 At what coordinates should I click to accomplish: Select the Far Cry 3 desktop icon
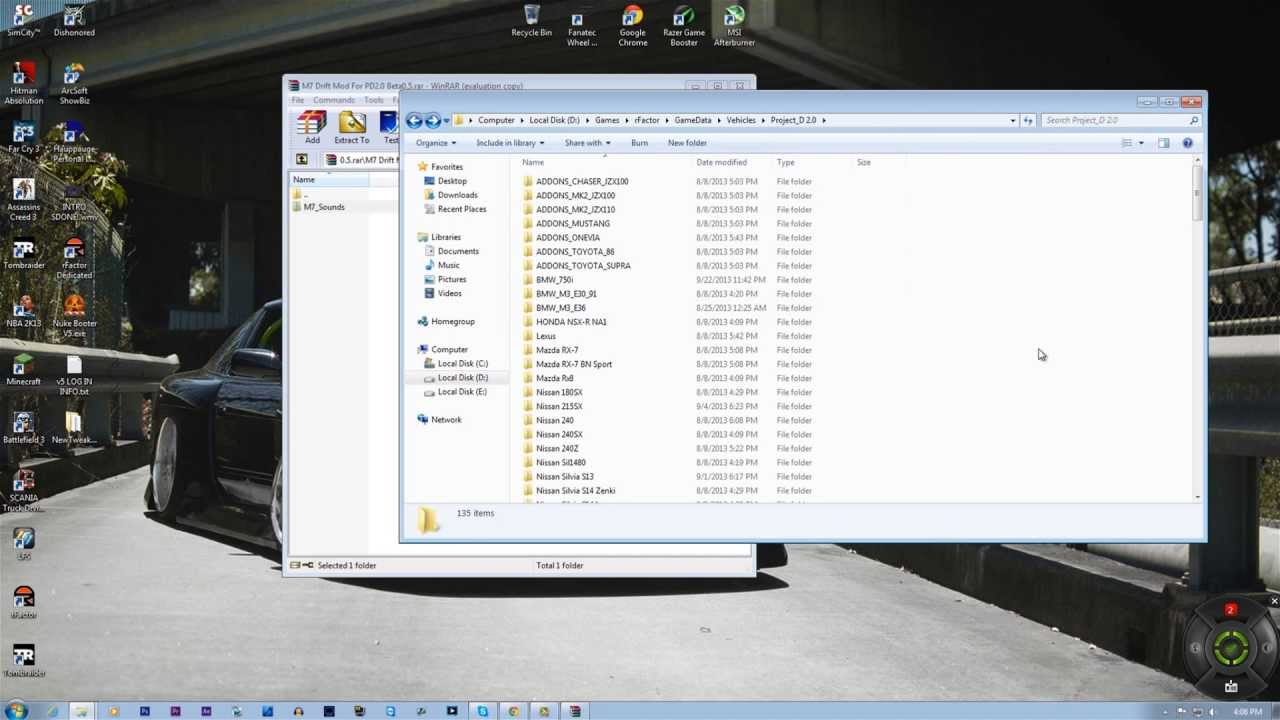24,138
